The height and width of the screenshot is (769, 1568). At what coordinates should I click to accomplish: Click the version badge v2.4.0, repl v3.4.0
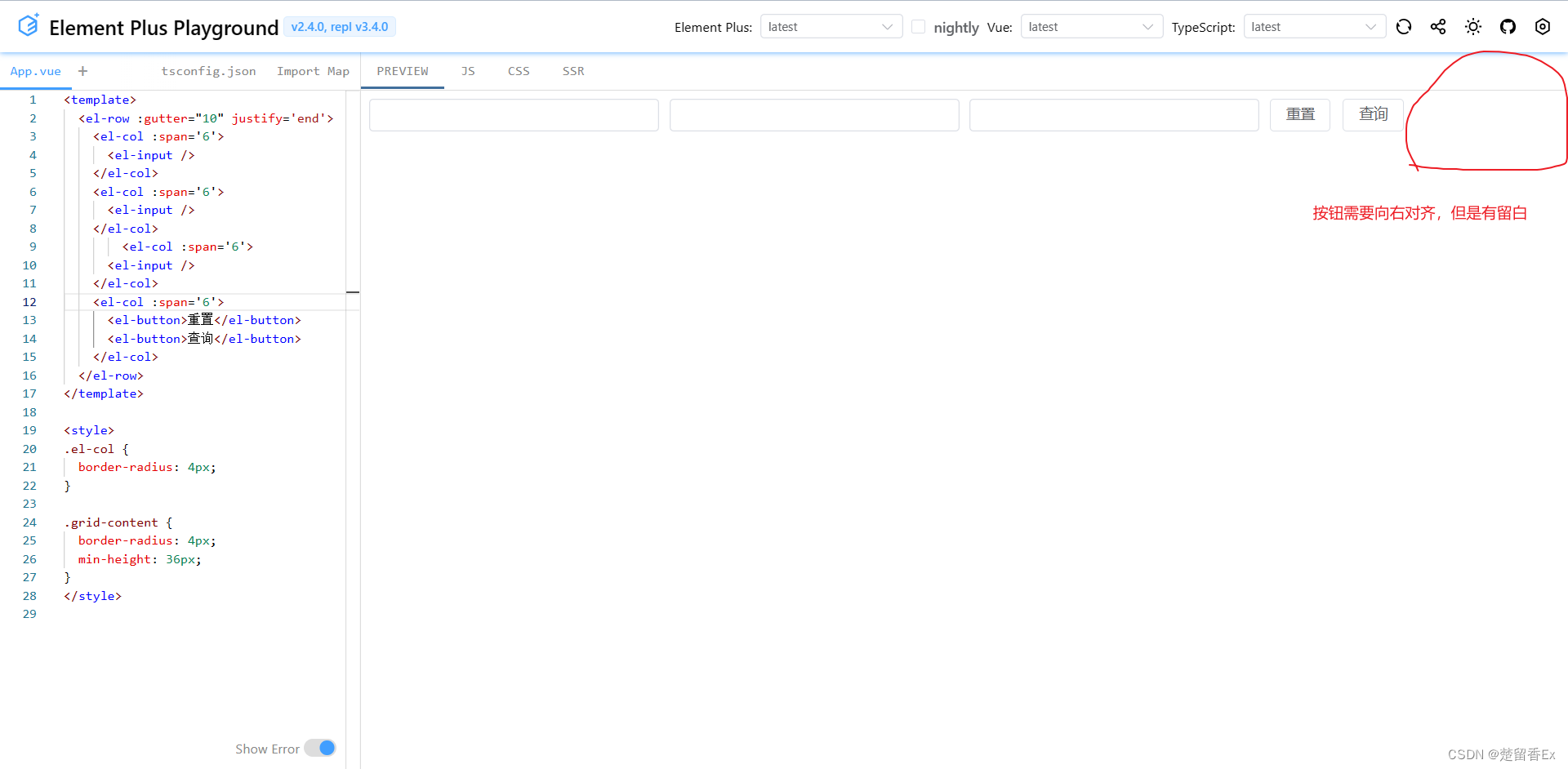tap(340, 27)
